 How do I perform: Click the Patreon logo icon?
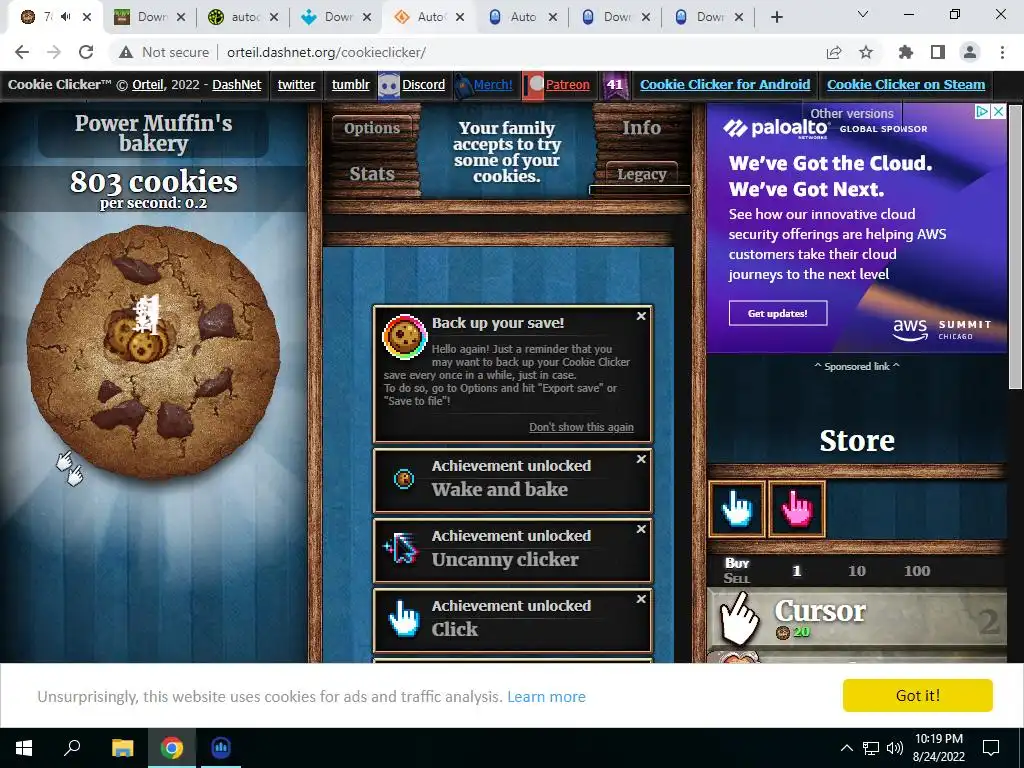pyautogui.click(x=534, y=86)
